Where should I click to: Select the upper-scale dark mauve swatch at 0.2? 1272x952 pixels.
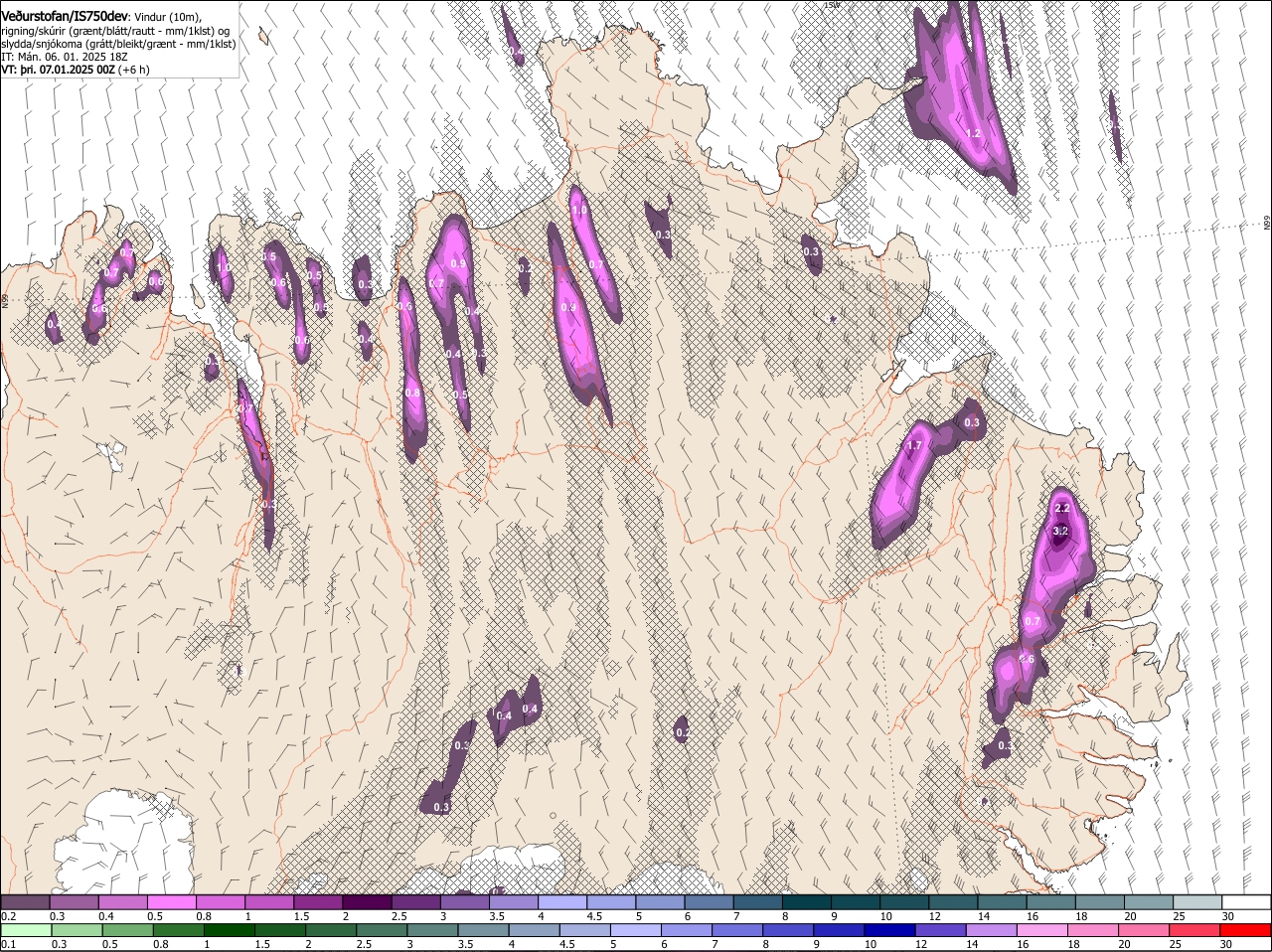tap(25, 901)
